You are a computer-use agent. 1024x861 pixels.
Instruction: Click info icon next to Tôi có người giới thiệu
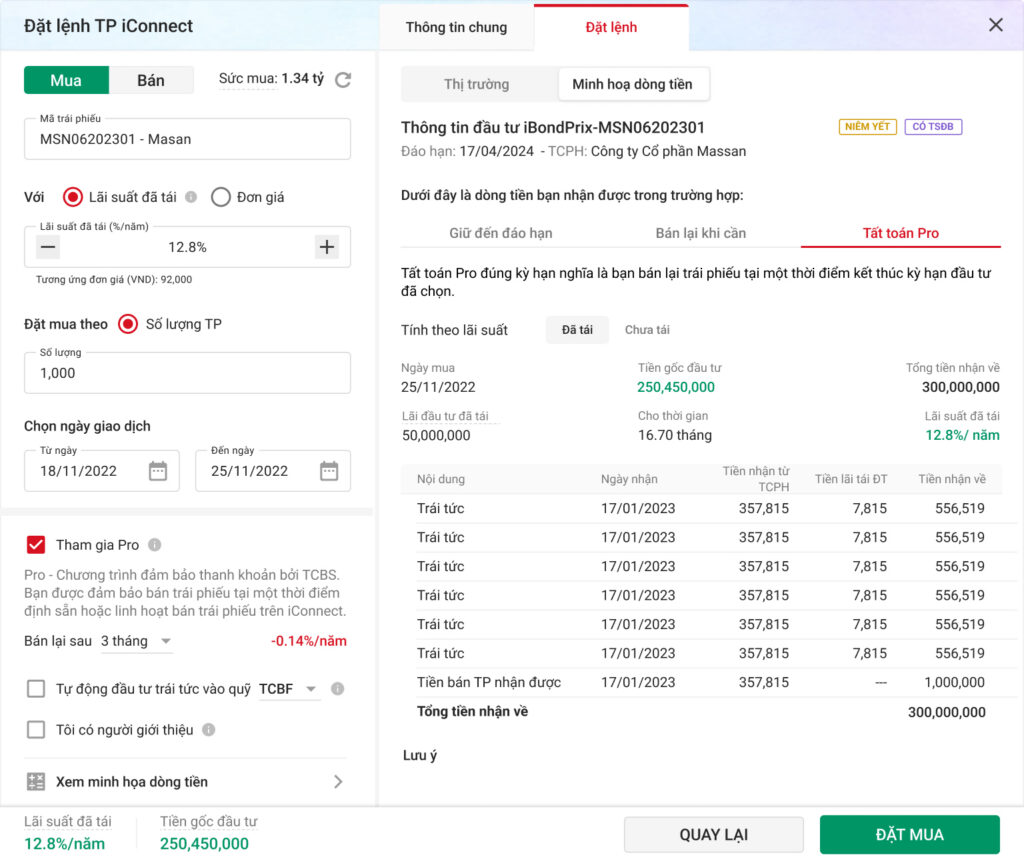(208, 730)
